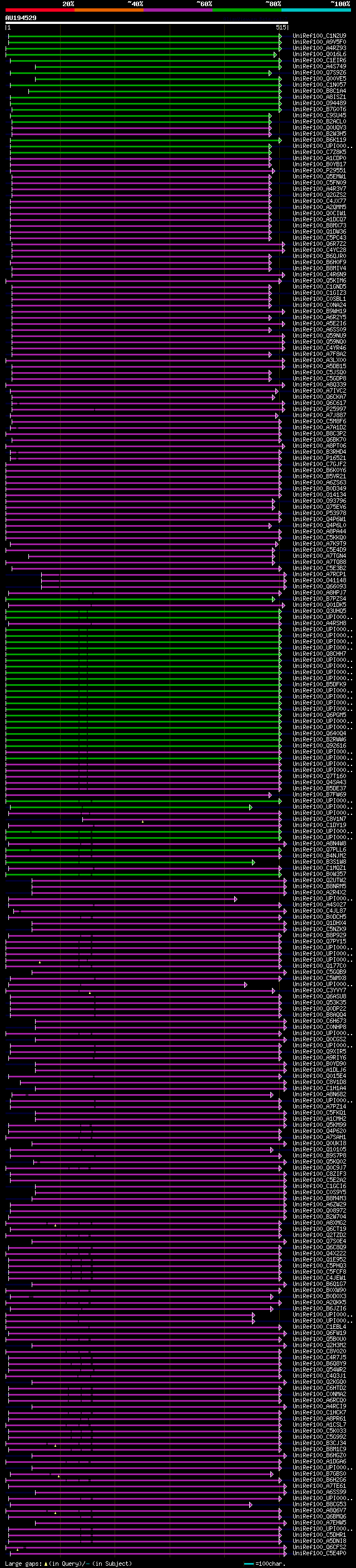The height and width of the screenshot is (1568, 356).
Task: Select hit label UniRef100_B2ACL0
Action: tap(319, 122)
